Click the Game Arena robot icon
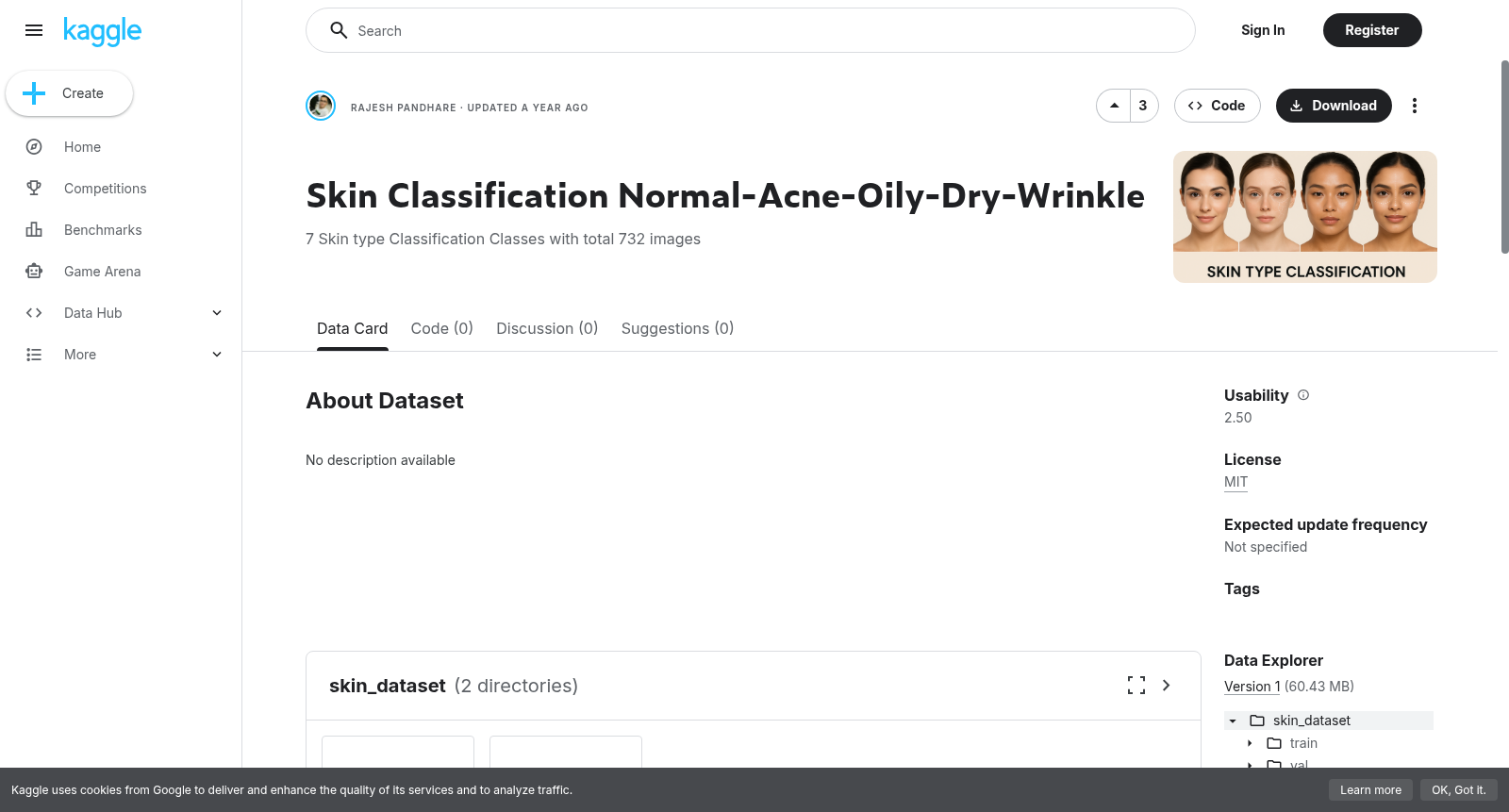The image size is (1509, 812). point(34,272)
